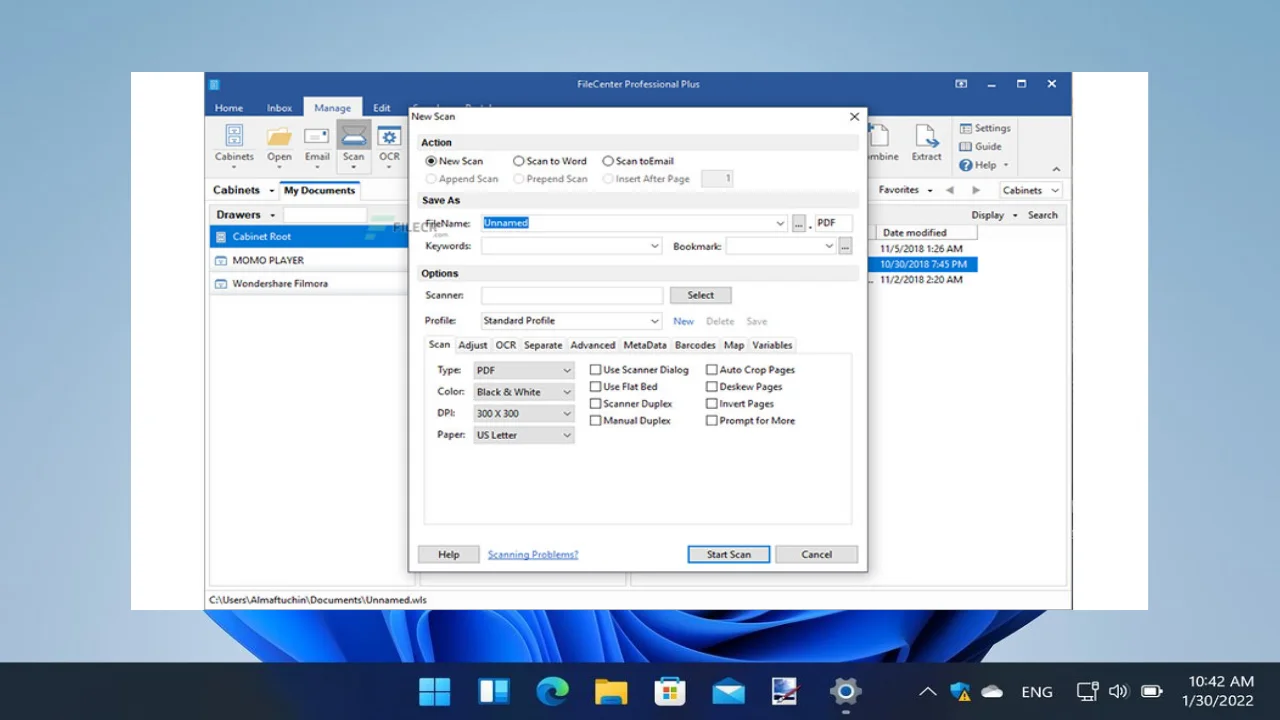Click the PDF extension field
This screenshot has width=1280, height=720.
tap(834, 223)
